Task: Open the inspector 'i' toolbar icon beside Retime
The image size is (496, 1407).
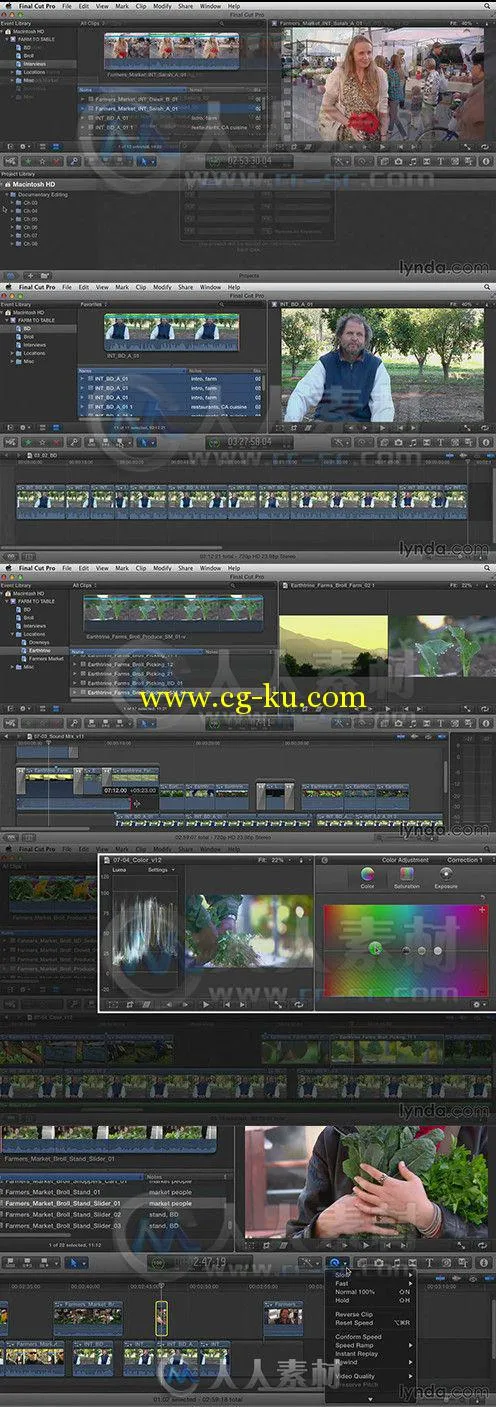Action: pos(484,1263)
